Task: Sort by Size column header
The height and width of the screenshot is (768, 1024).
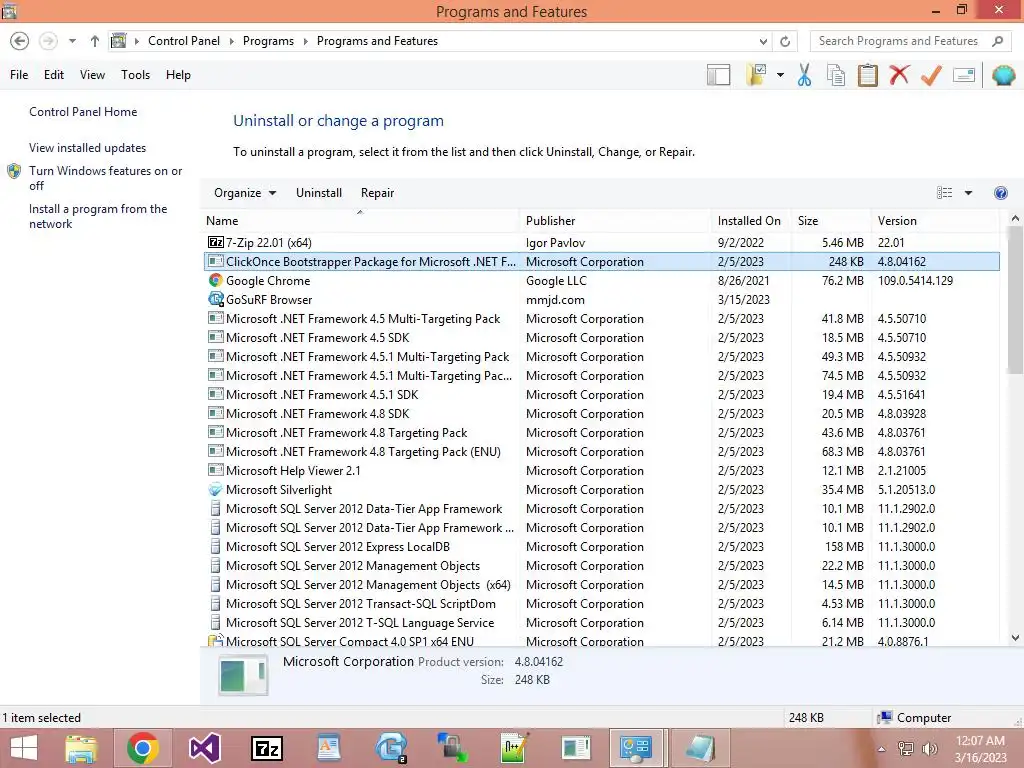Action: click(831, 221)
